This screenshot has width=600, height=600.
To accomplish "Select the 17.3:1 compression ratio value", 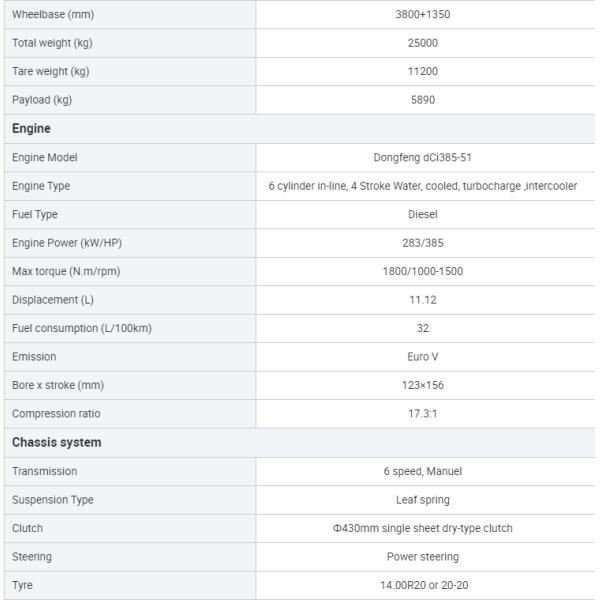I will pos(423,414).
